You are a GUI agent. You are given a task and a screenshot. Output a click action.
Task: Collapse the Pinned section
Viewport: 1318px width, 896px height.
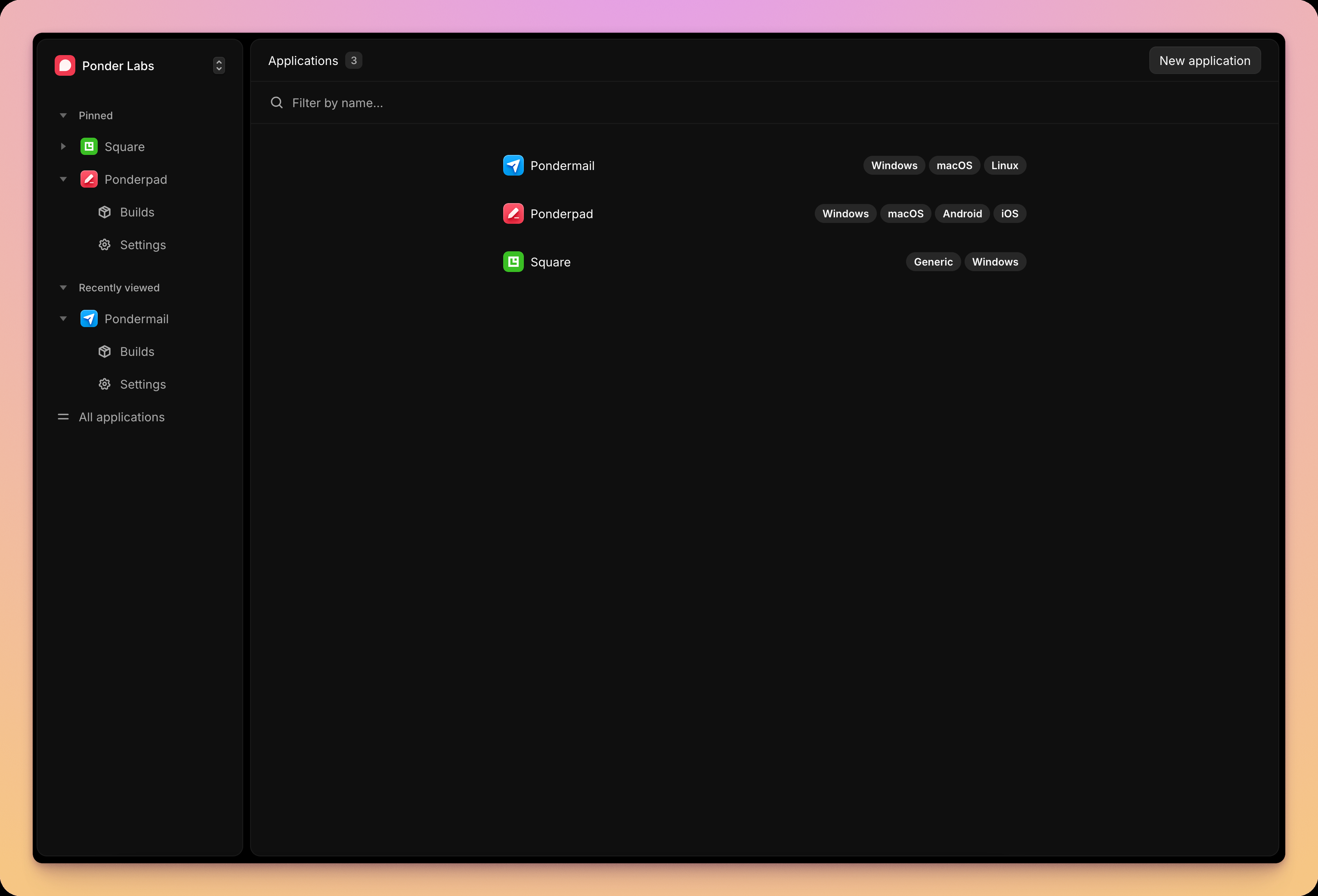point(63,116)
